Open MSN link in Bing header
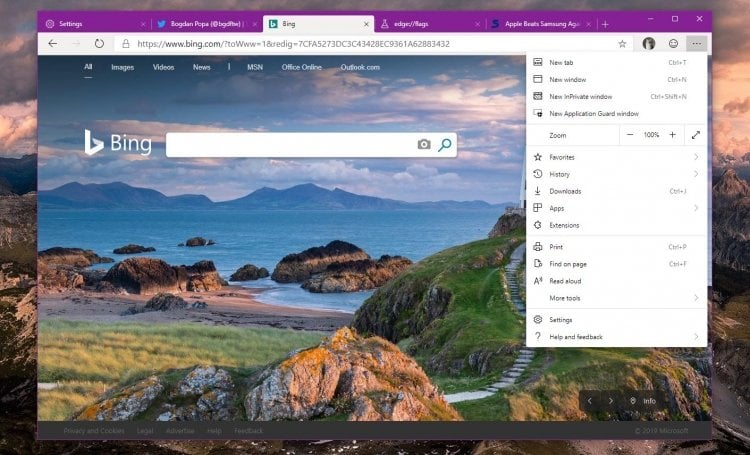Image resolution: width=750 pixels, height=455 pixels. (255, 67)
